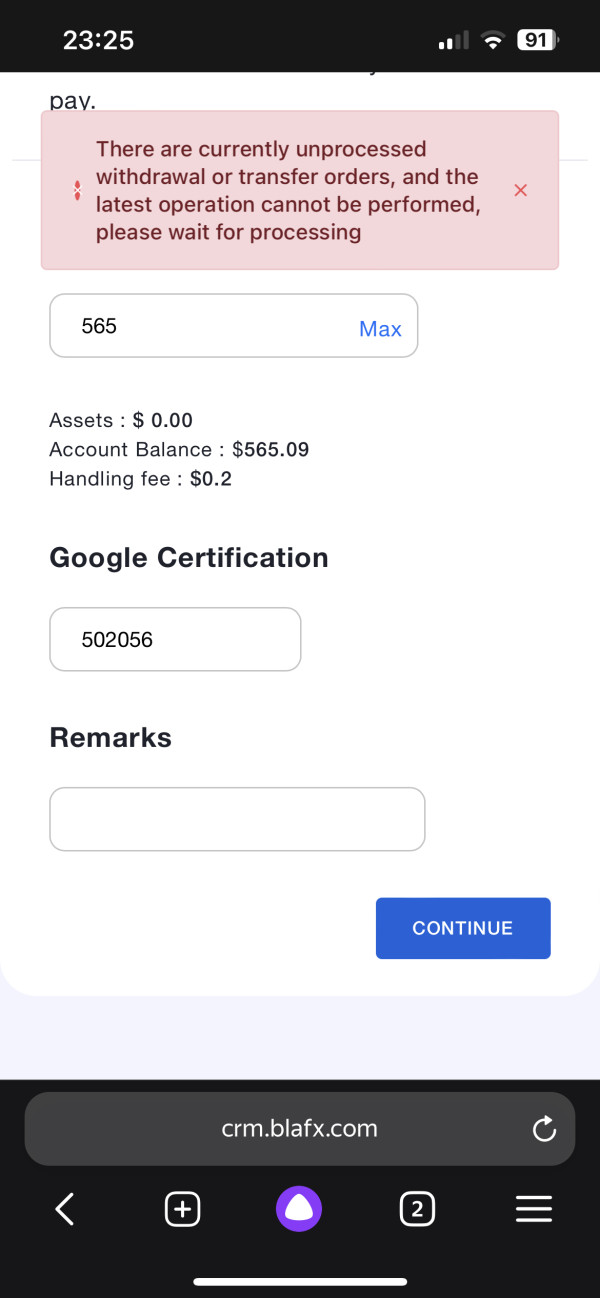Viewport: 600px width, 1298px height.
Task: Tap the error alert message text
Action: click(287, 190)
